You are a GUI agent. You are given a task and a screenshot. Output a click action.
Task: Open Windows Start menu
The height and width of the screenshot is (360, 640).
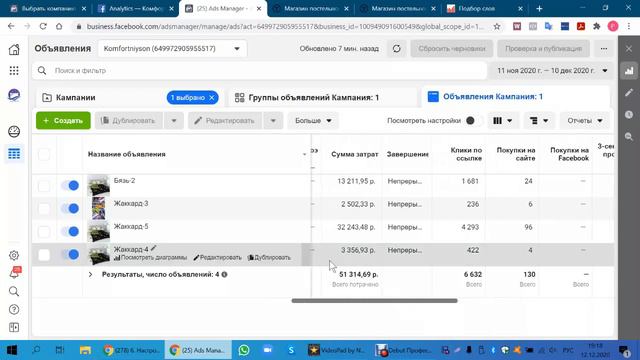tap(12, 350)
